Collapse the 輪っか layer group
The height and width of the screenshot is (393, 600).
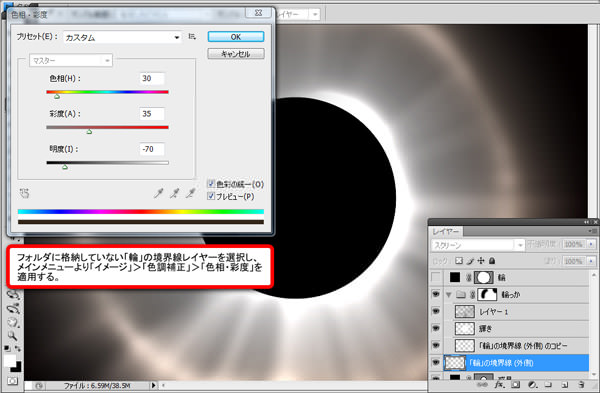click(449, 295)
